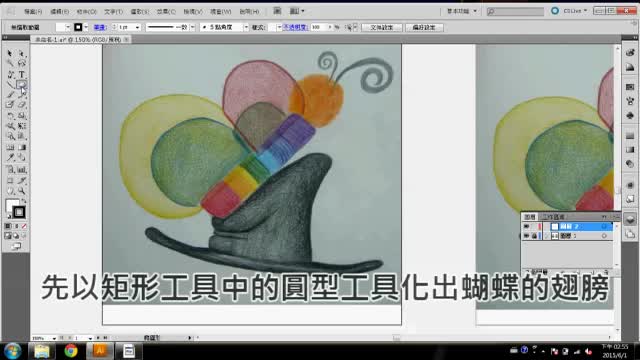
Task: Swap fill and stroke arrows in toolbox
Action: (x=23, y=201)
